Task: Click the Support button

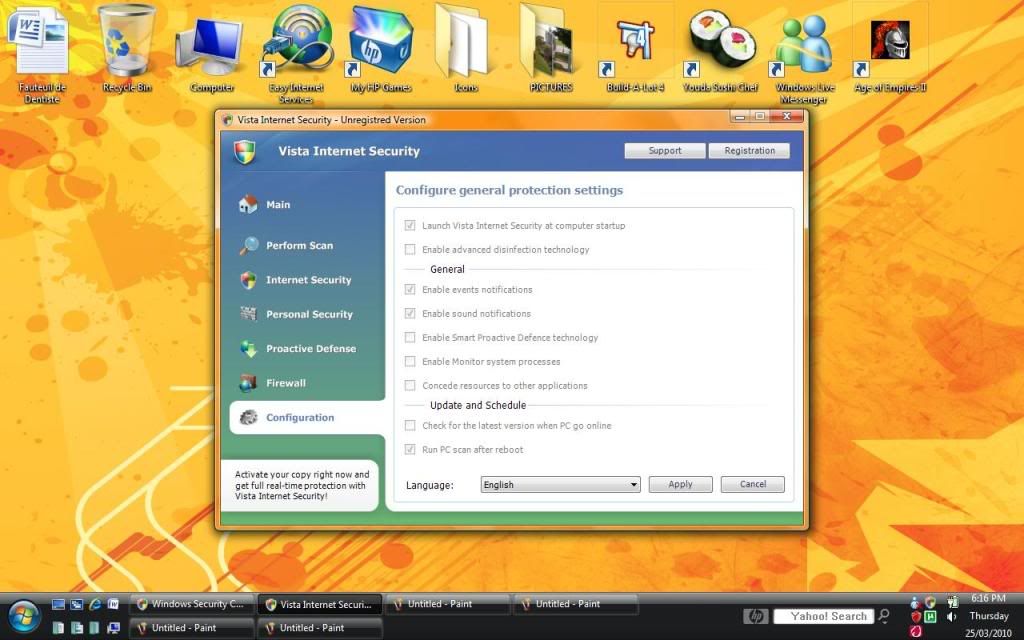Action: coord(665,151)
